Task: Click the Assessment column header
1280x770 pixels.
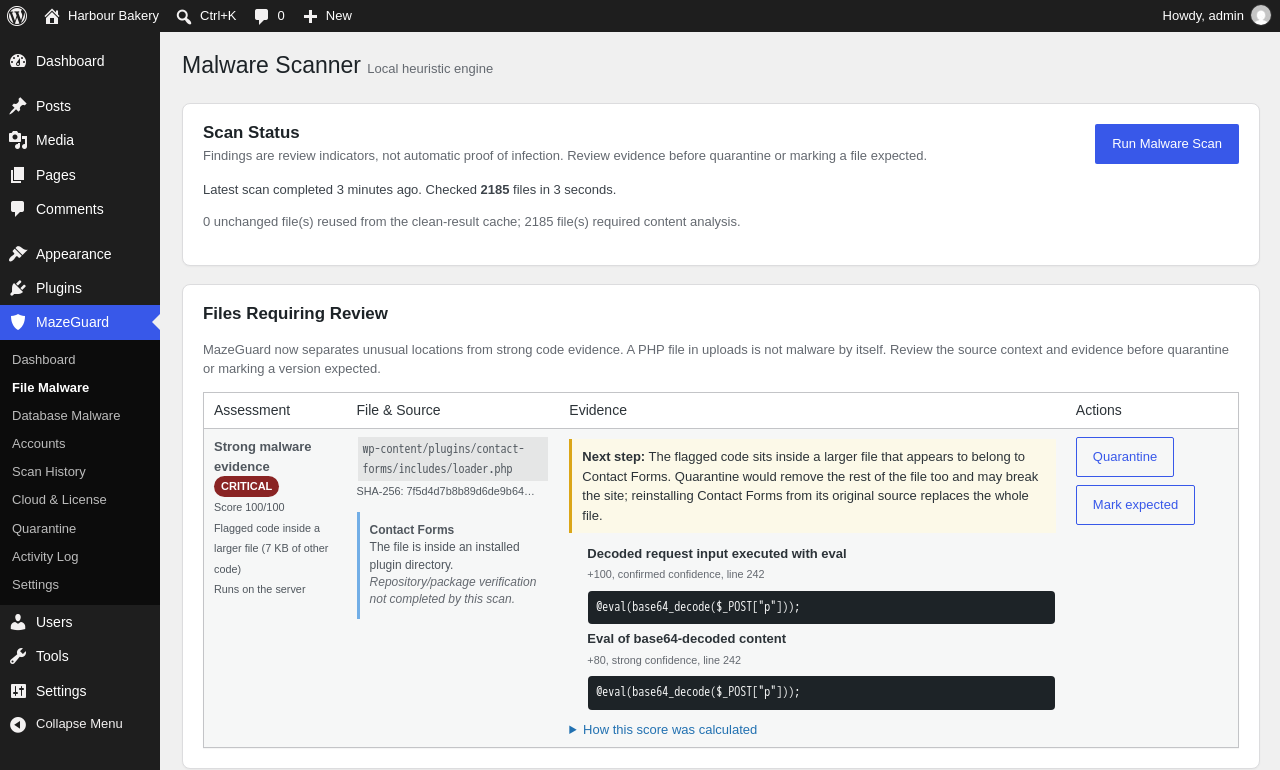Action: click(252, 410)
